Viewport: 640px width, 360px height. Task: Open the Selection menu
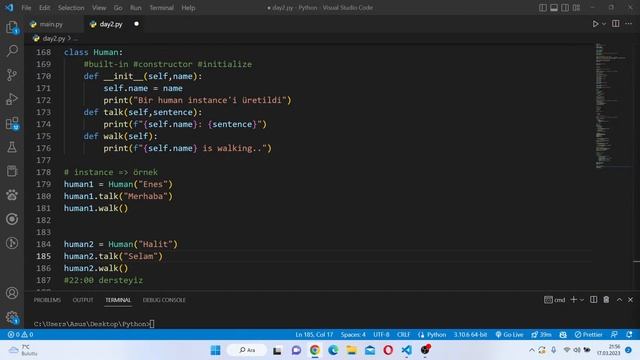tap(71, 8)
